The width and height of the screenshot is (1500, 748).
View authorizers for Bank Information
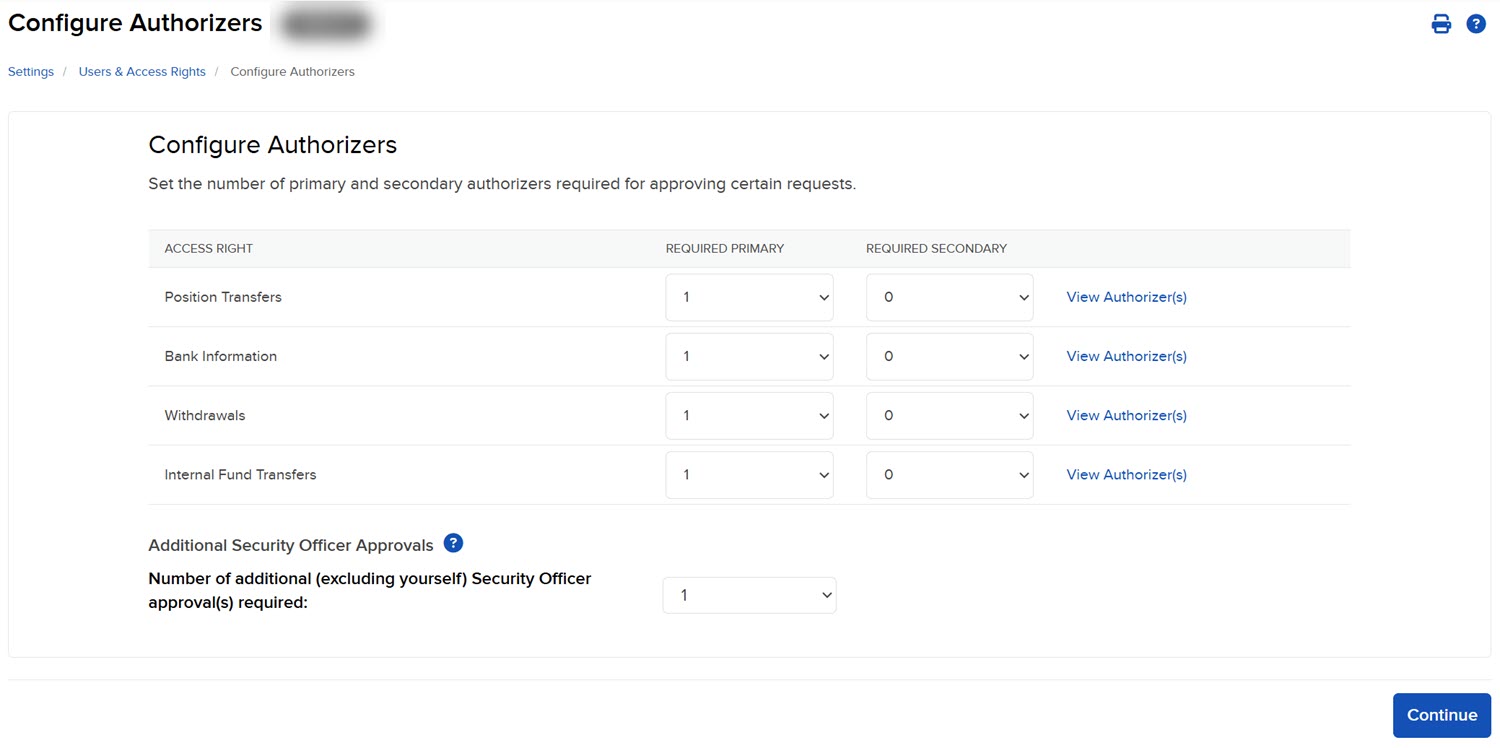pos(1126,356)
